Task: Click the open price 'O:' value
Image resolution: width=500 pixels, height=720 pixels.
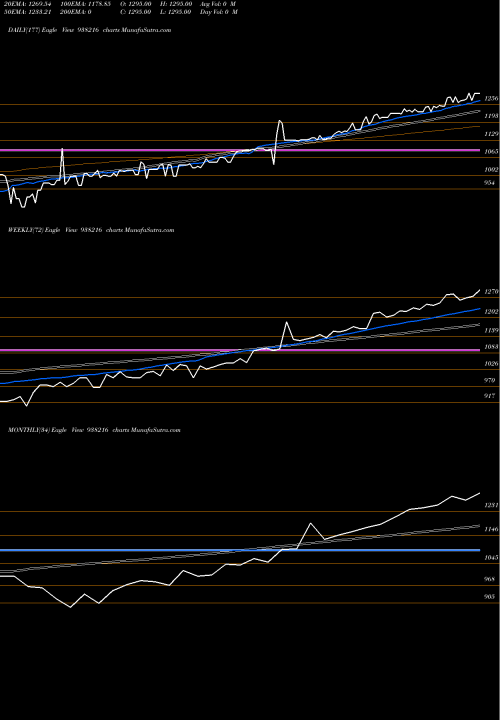Action: [x=135, y=4]
